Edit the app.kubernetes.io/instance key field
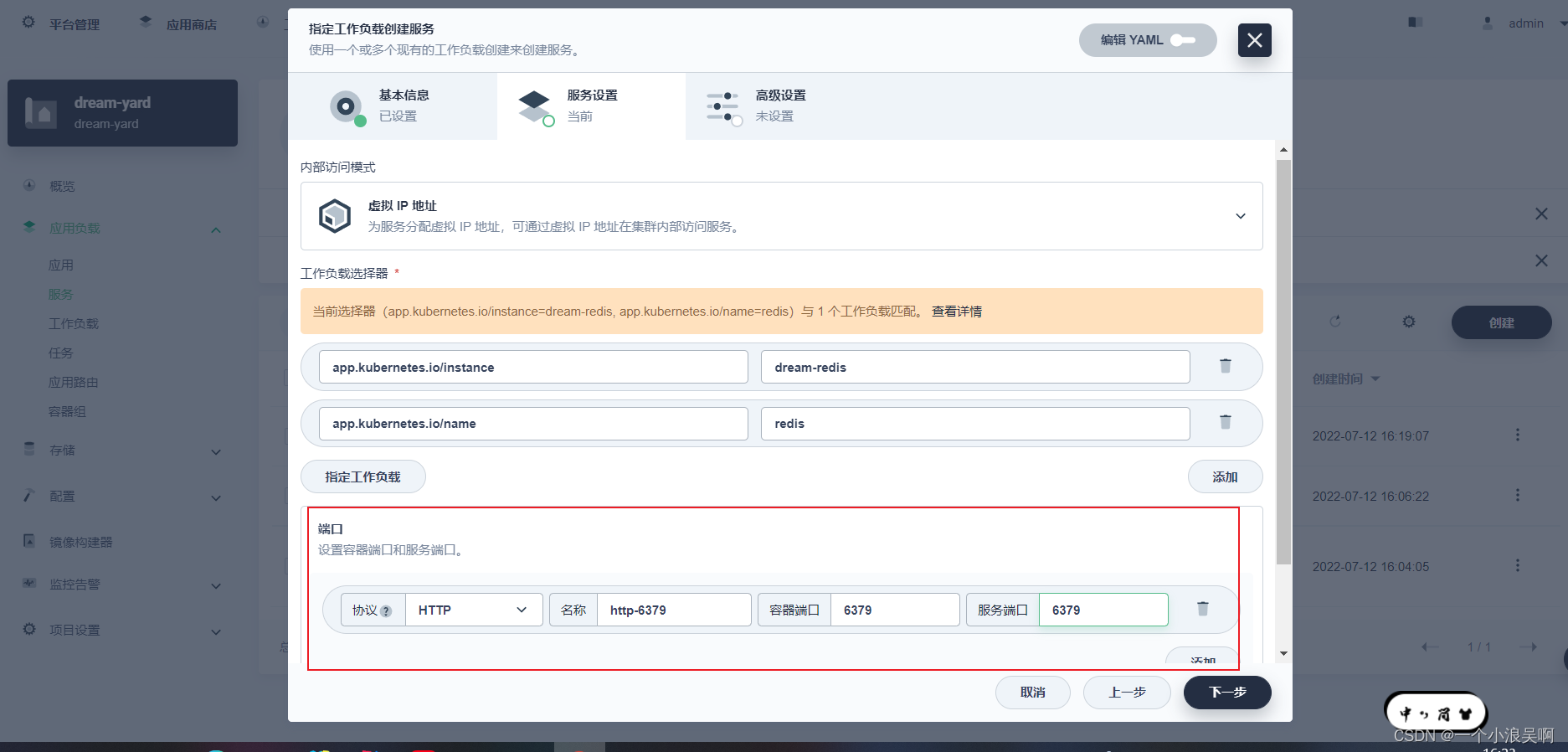Viewport: 1568px width, 752px height. point(533,367)
